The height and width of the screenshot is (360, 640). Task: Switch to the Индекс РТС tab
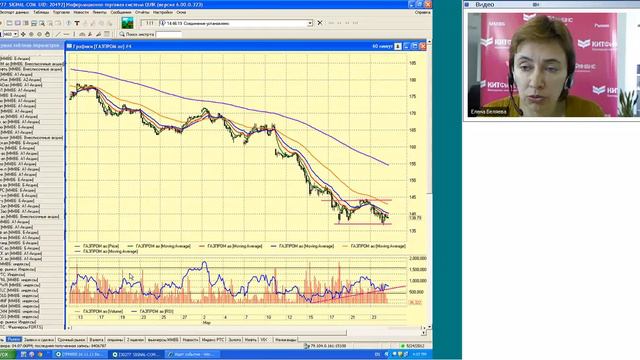(x=213, y=339)
